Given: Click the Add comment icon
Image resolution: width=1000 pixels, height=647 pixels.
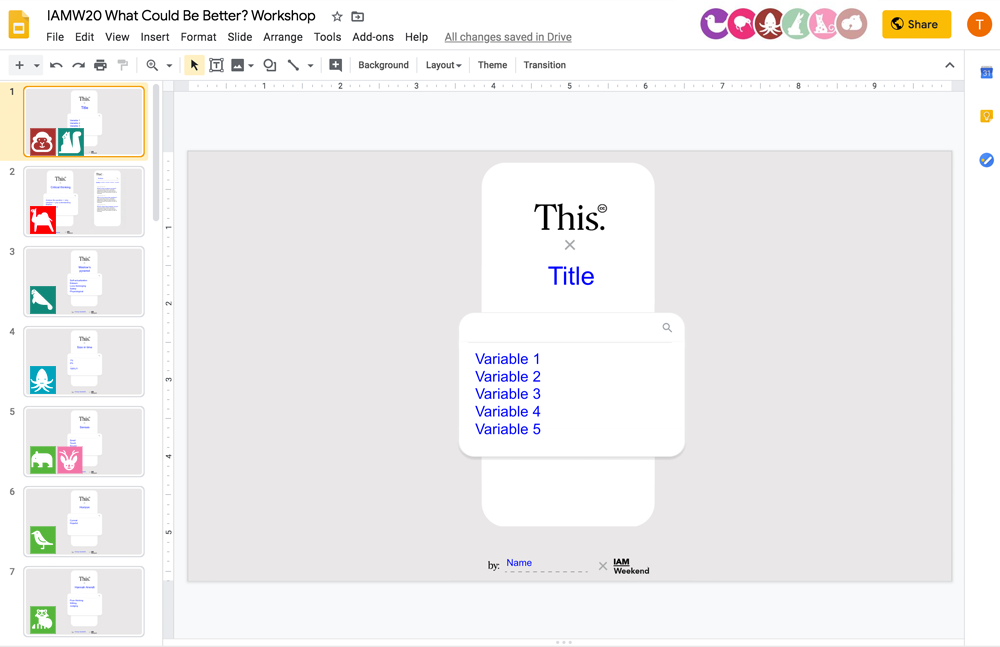Looking at the screenshot, I should click(x=335, y=65).
